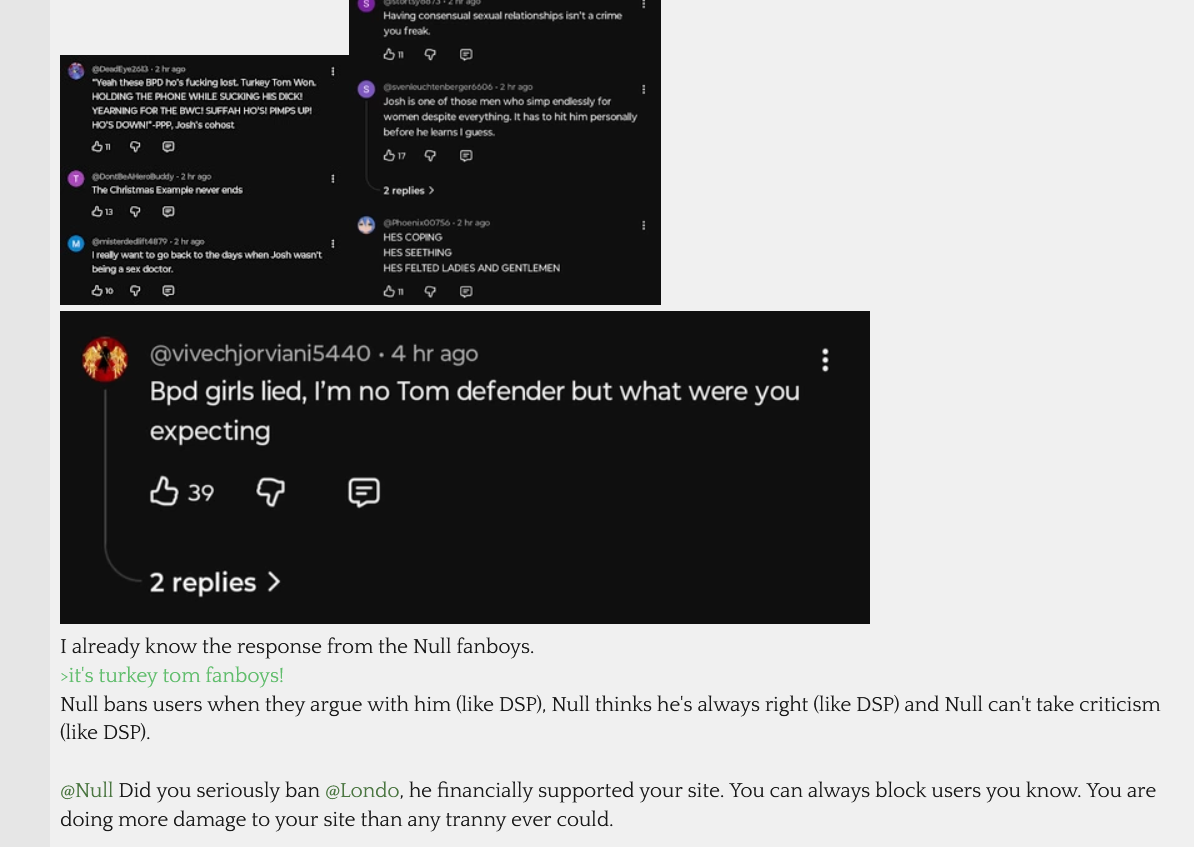Image resolution: width=1194 pixels, height=847 pixels.
Task: Like the "HES COPING" comment by Phoenix00756
Action: pyautogui.click(x=389, y=292)
